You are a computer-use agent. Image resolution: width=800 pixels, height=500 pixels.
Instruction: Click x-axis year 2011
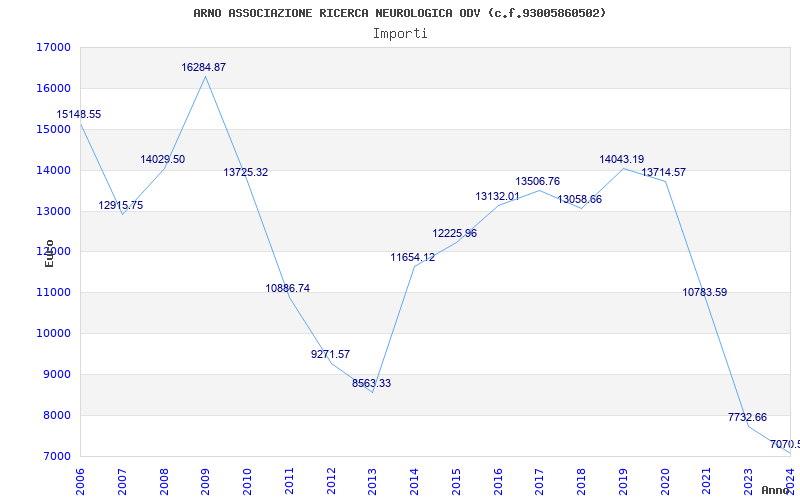click(x=289, y=481)
